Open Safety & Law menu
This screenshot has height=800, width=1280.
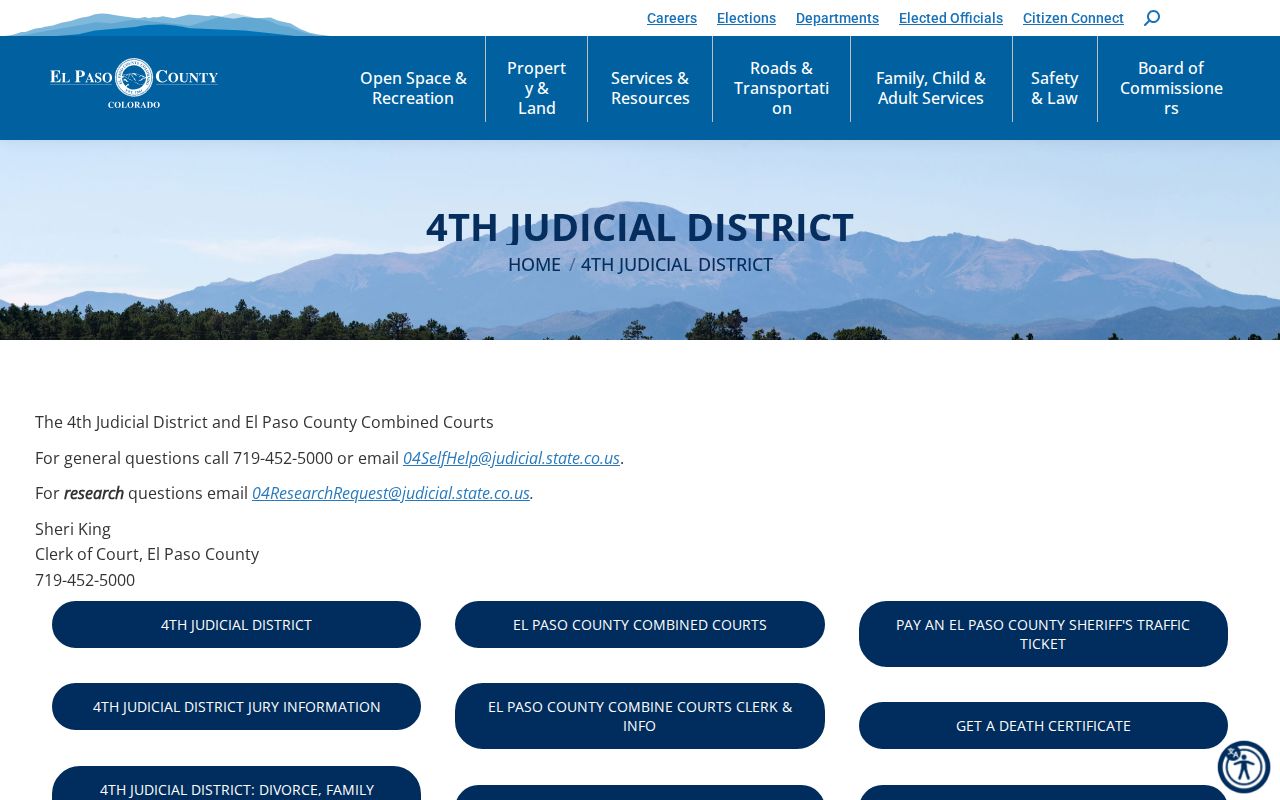pos(1055,88)
